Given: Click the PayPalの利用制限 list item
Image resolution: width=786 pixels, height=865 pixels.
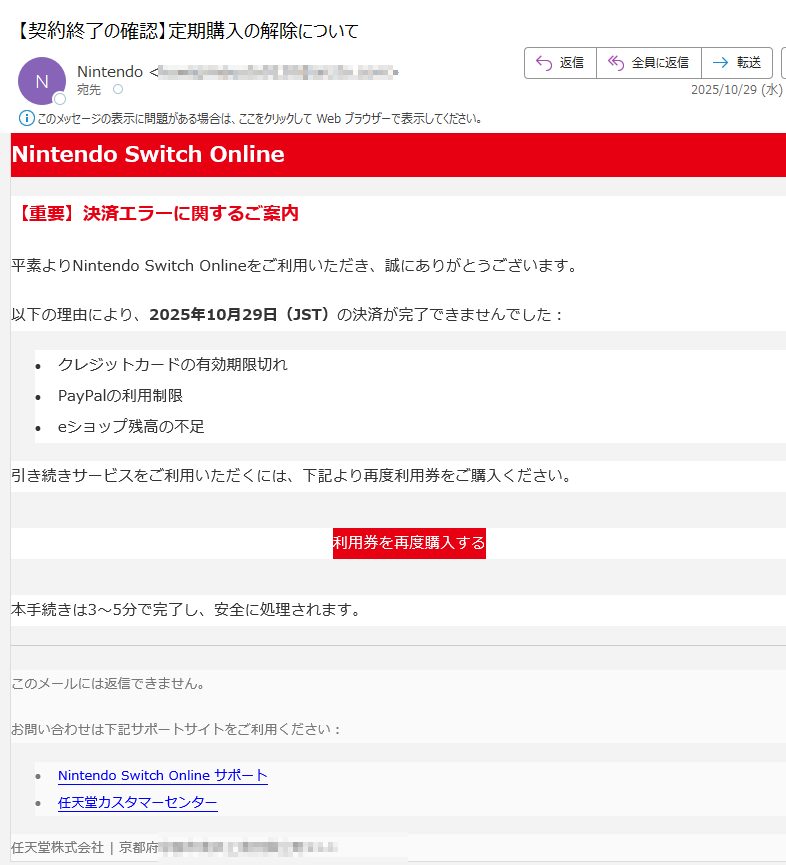Looking at the screenshot, I should (120, 396).
